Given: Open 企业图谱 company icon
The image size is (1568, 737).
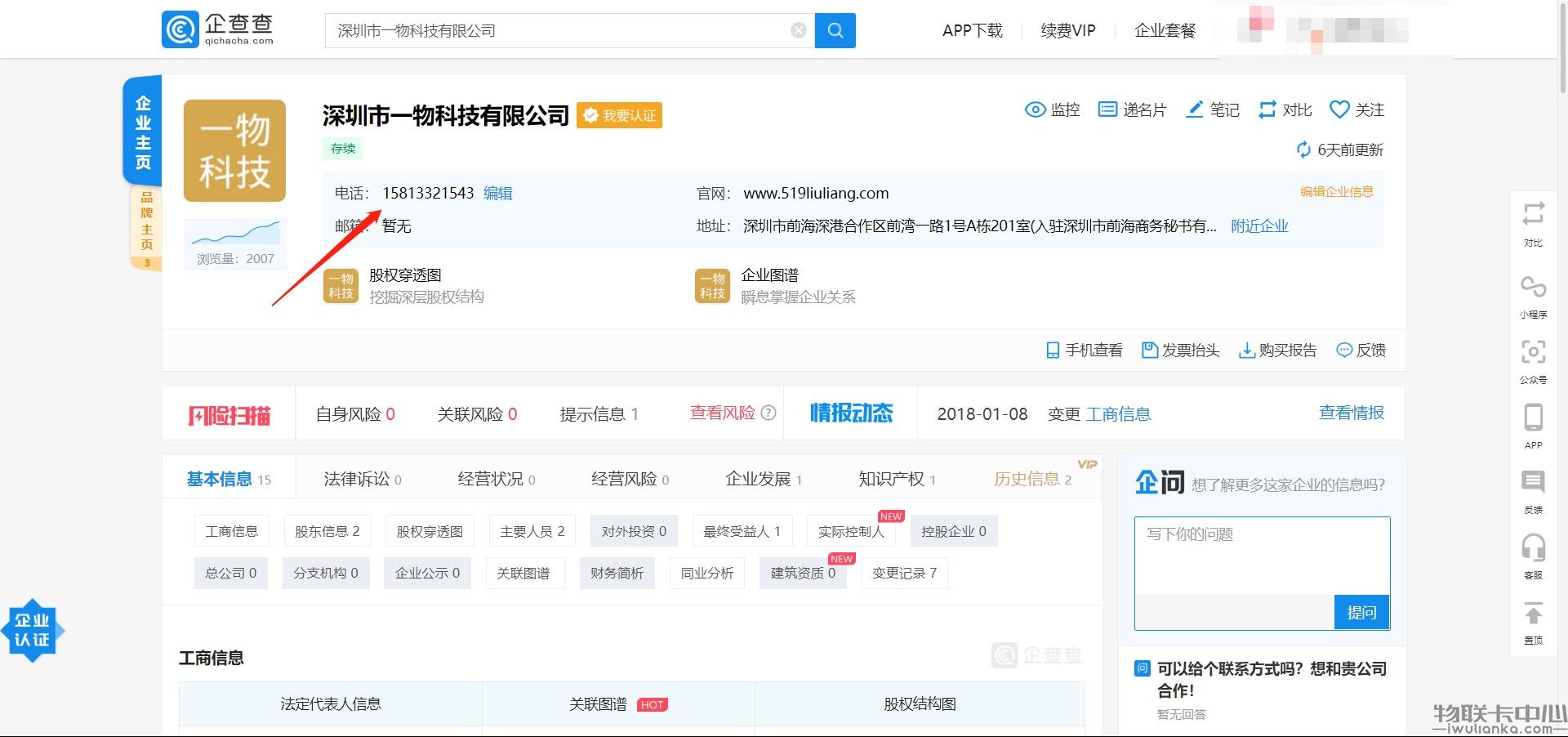Looking at the screenshot, I should (x=712, y=286).
